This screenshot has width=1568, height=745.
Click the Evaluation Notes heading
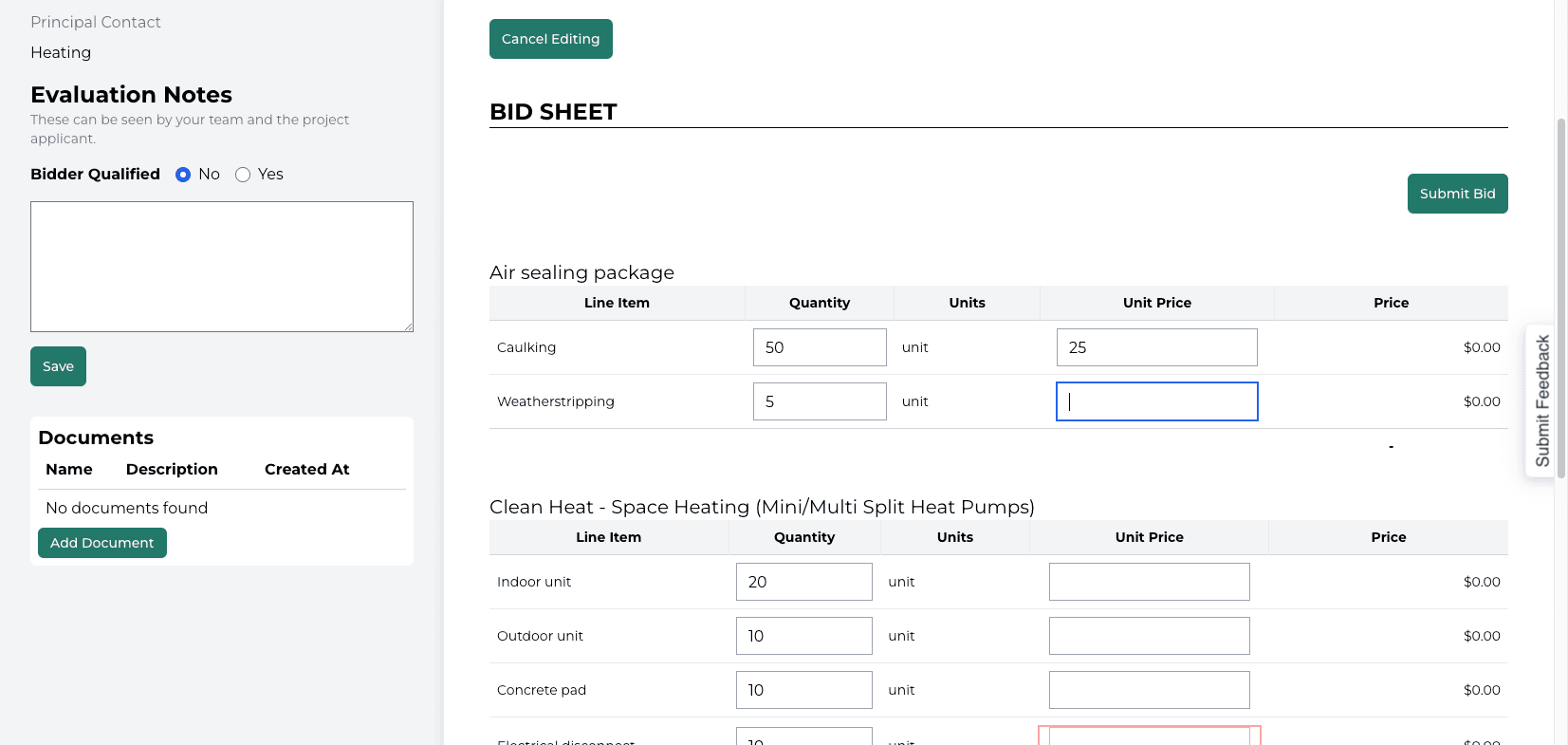pos(131,95)
